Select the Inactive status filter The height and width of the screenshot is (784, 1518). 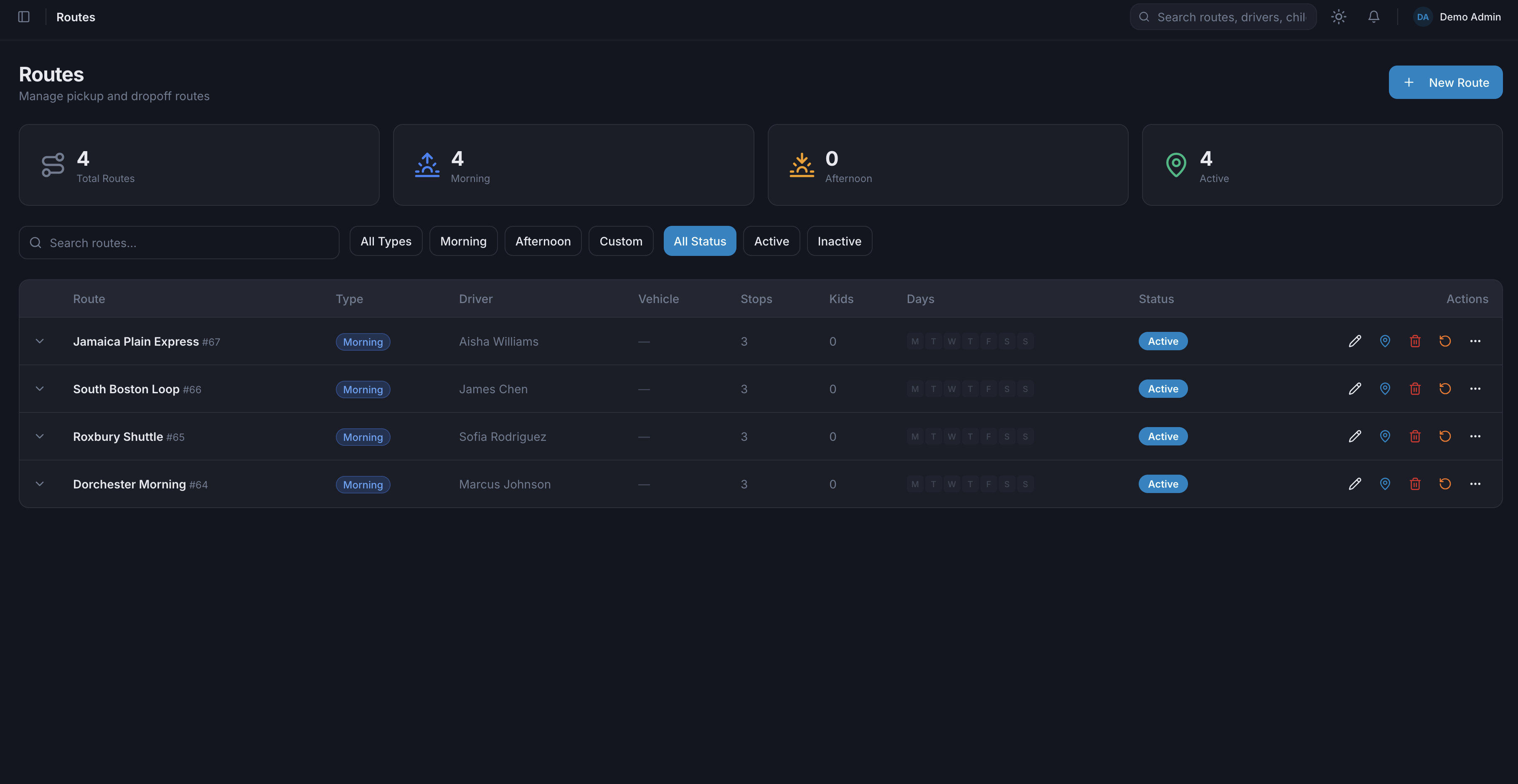pos(838,241)
